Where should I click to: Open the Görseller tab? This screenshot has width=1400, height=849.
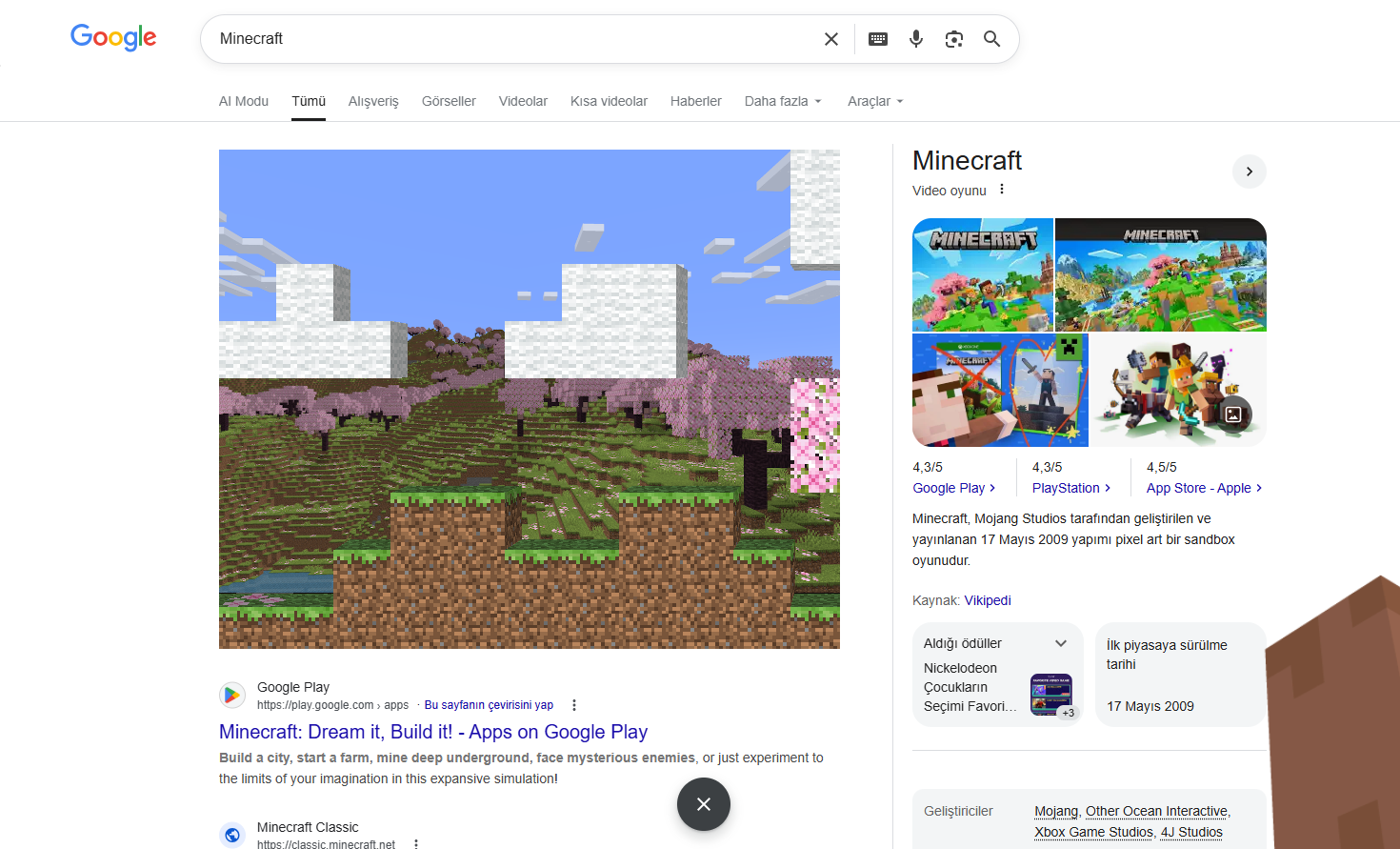pos(449,101)
